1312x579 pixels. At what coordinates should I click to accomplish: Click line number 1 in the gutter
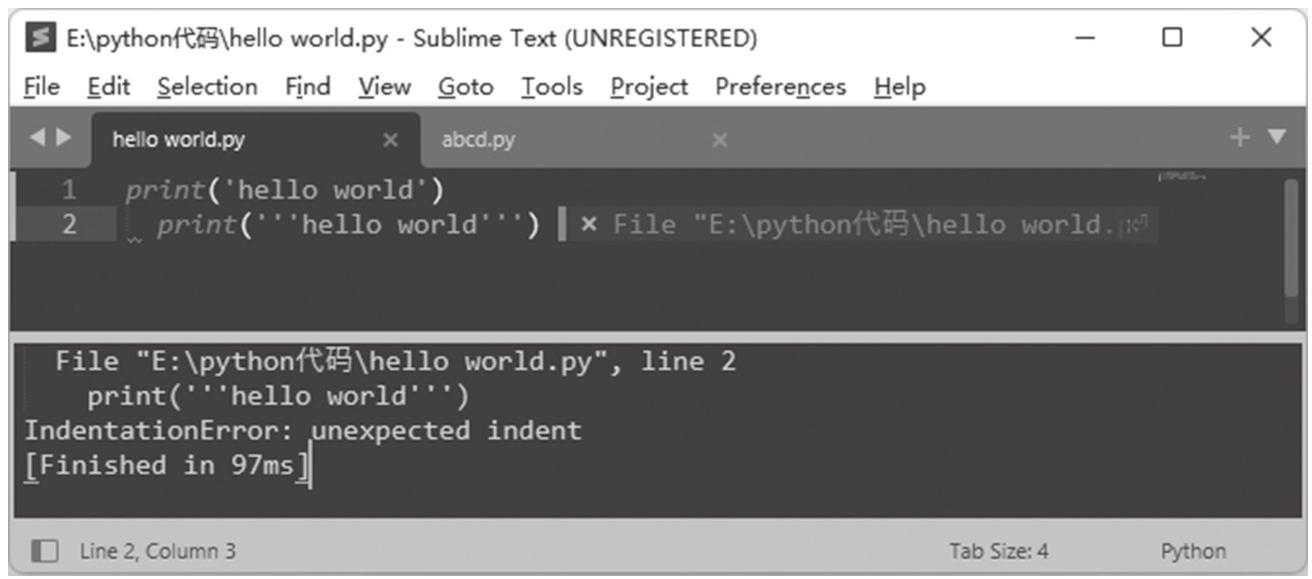tap(68, 190)
